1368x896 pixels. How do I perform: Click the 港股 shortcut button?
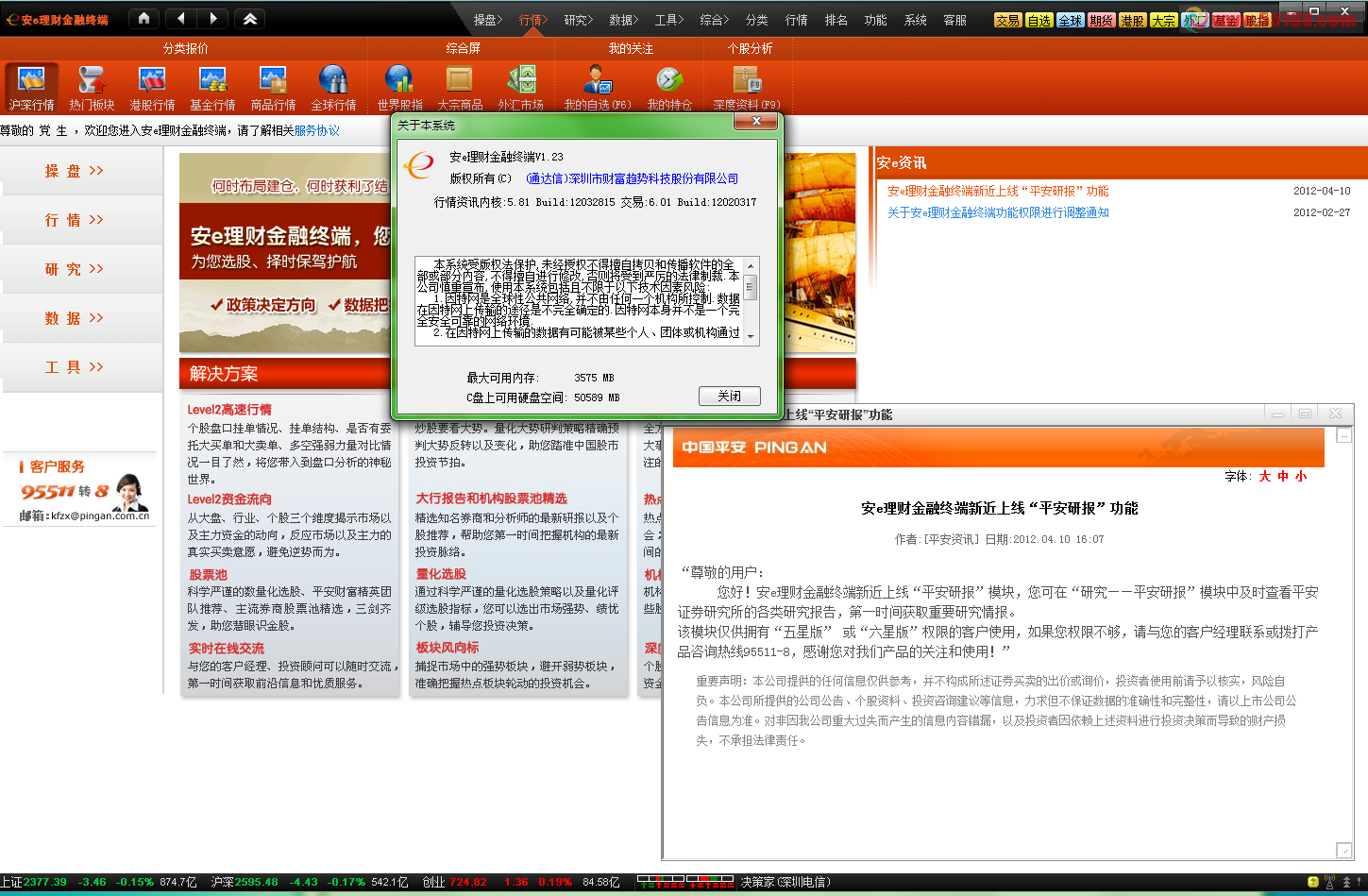tap(1132, 20)
